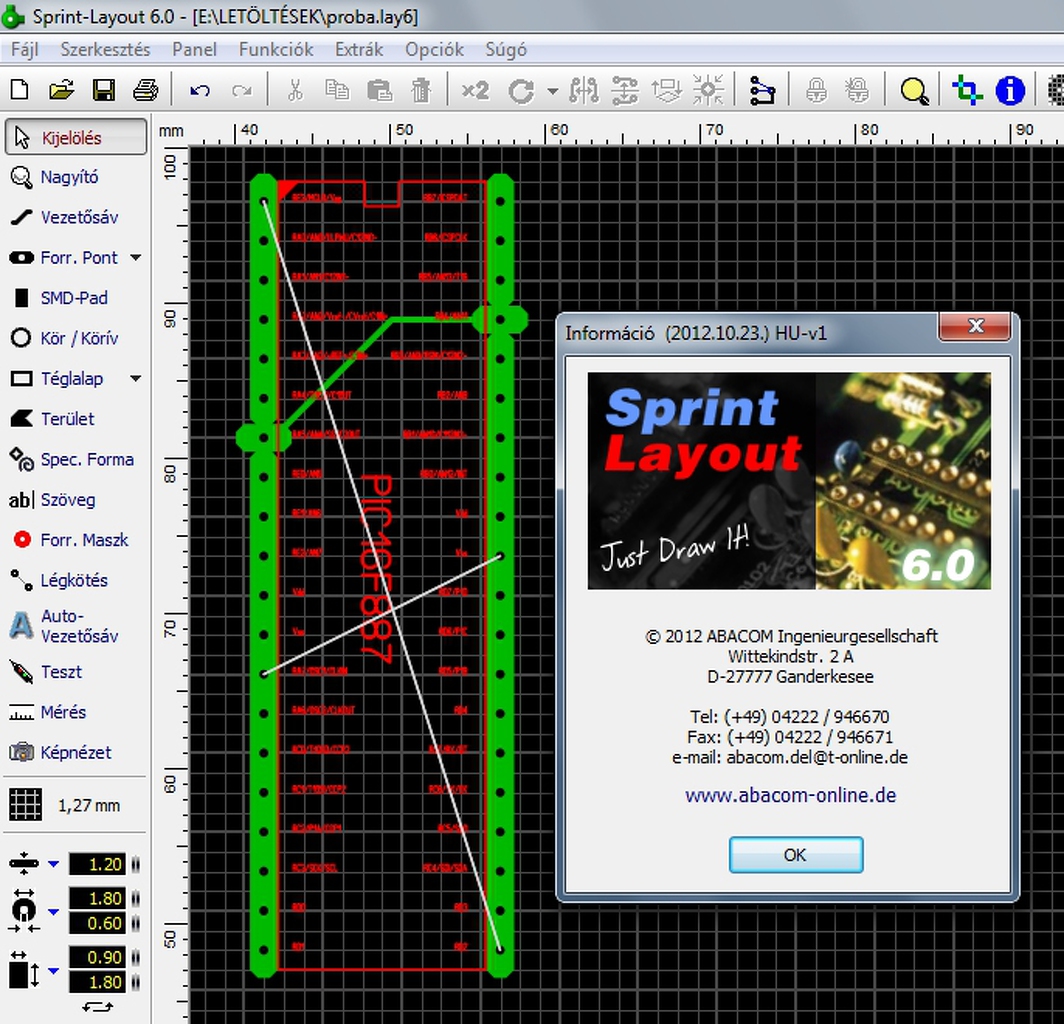The width and height of the screenshot is (1064, 1024).
Task: Save the layout with the floppy icon
Action: click(x=103, y=90)
